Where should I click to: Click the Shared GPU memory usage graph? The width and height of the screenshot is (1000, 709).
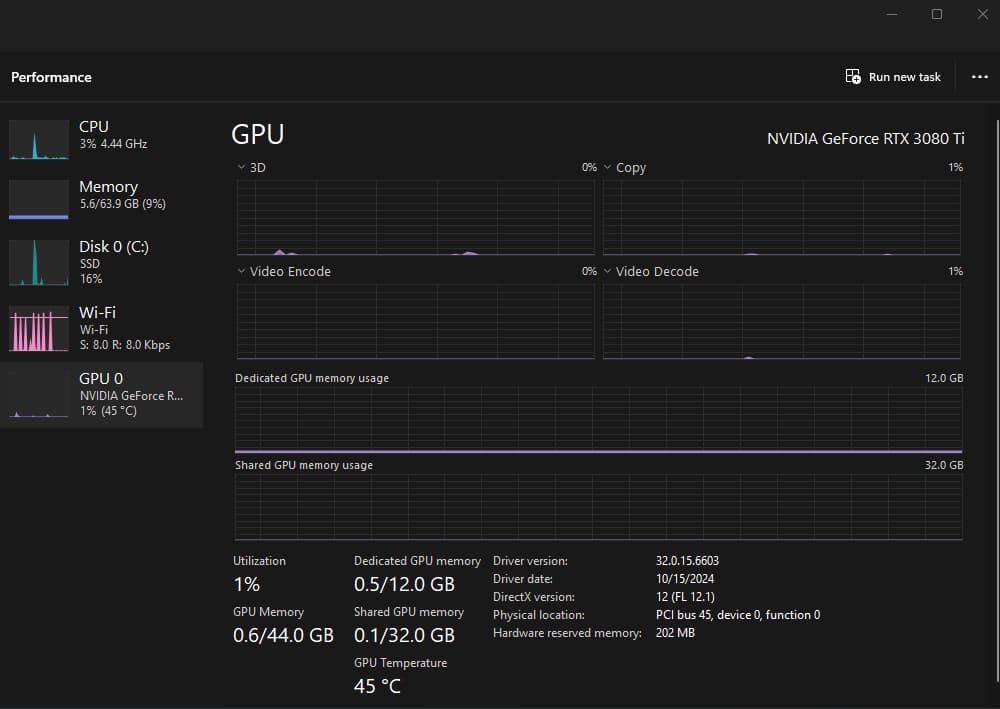[598, 508]
